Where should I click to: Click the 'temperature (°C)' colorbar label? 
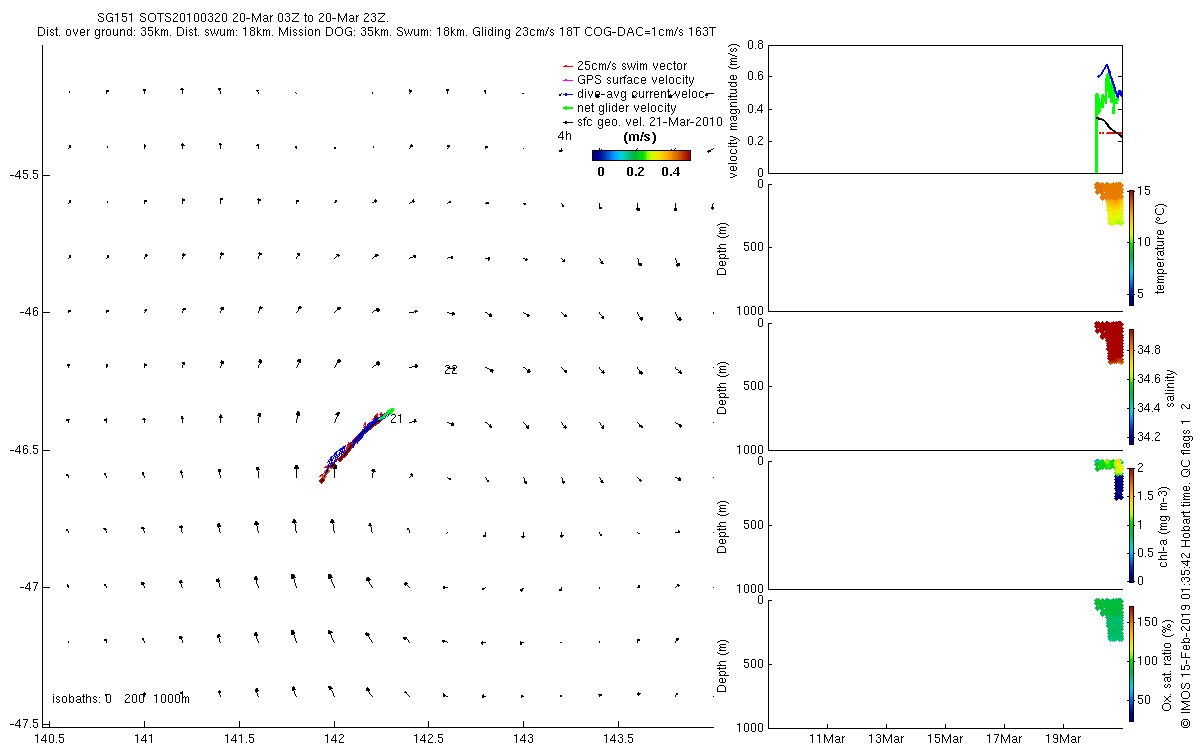pos(1163,247)
